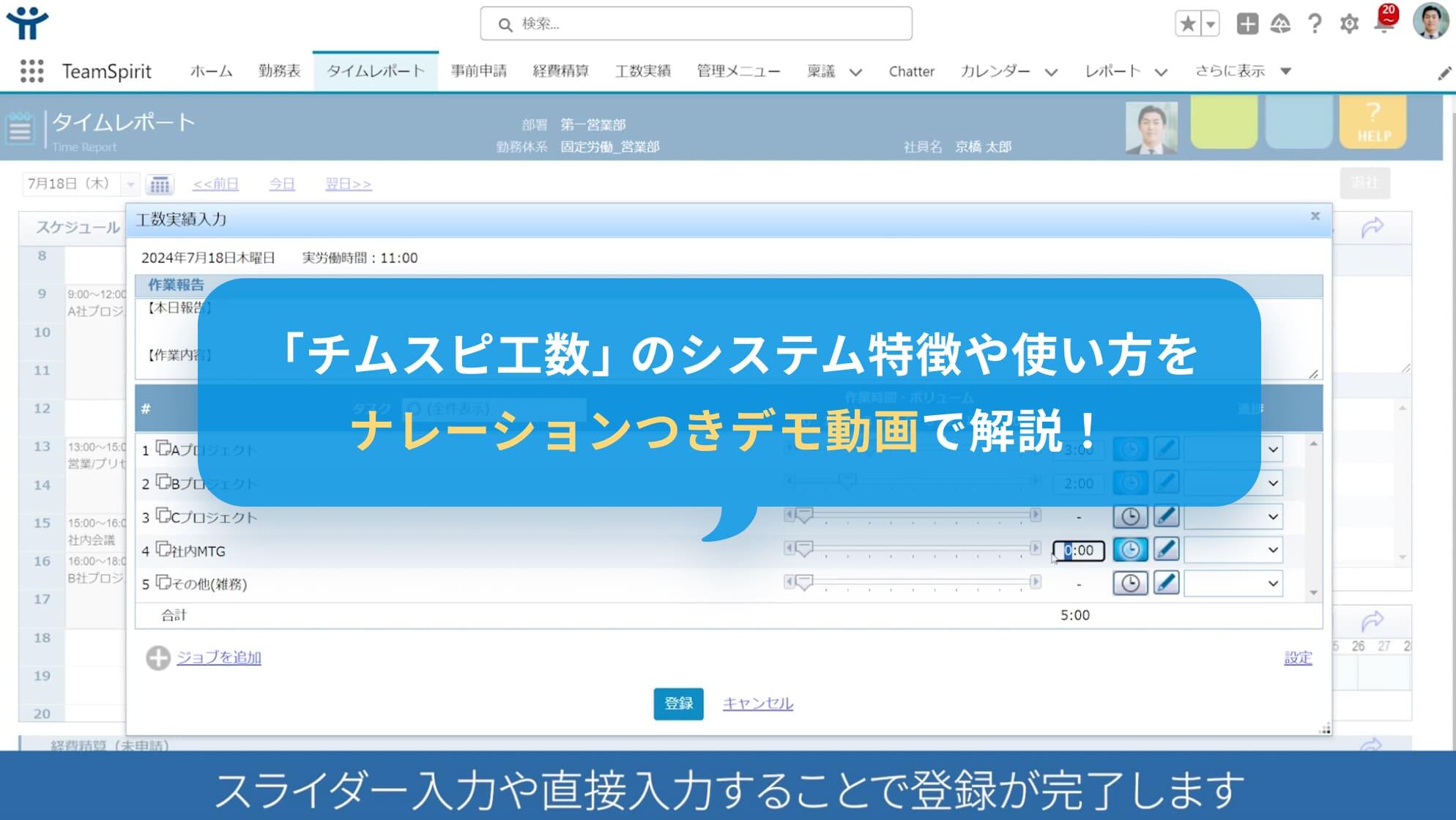Go to next day with 翌日>> link
This screenshot has width=1456, height=820.
click(x=349, y=184)
